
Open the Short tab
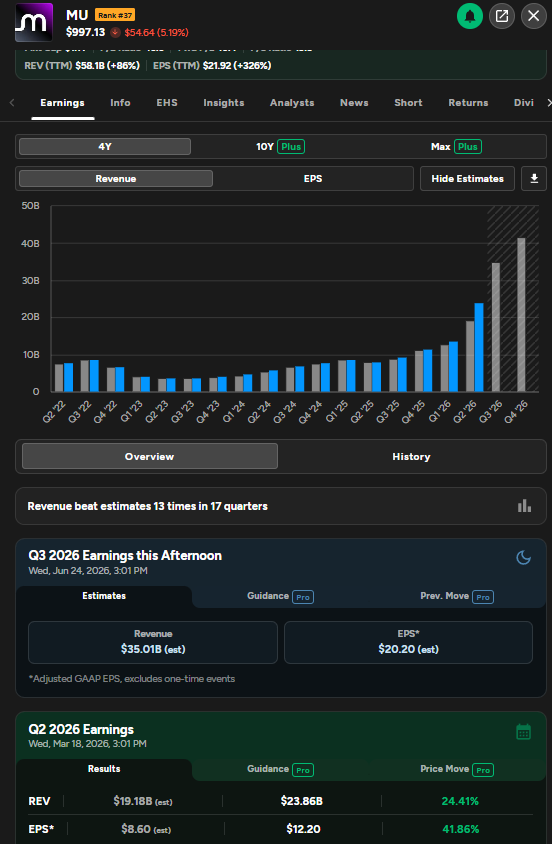408,103
